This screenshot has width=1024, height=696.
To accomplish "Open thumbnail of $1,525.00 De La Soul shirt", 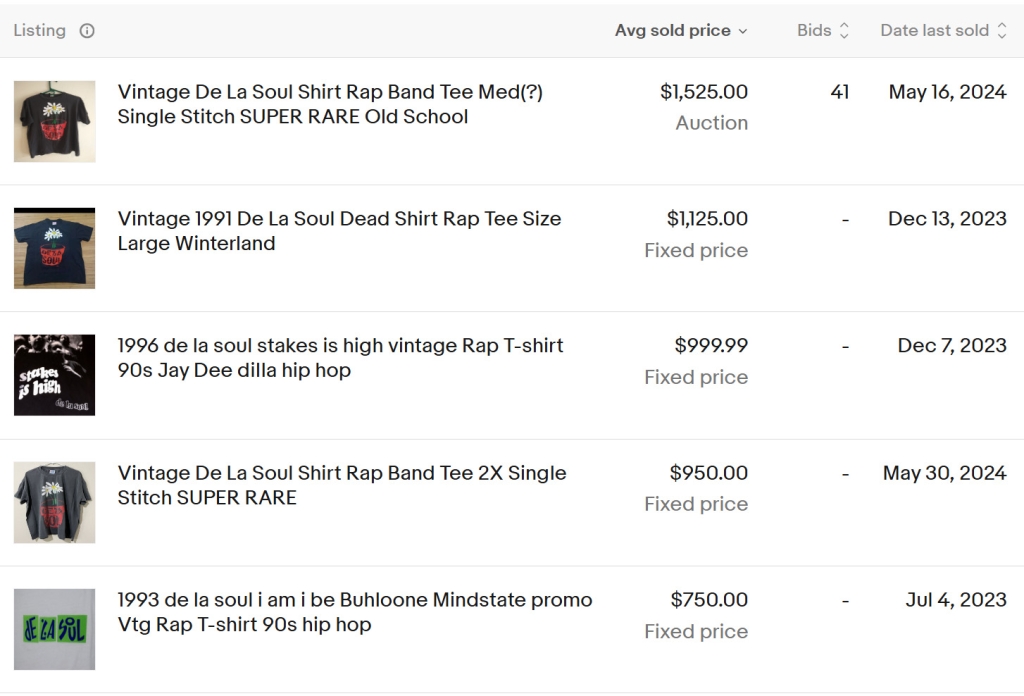I will pyautogui.click(x=55, y=121).
